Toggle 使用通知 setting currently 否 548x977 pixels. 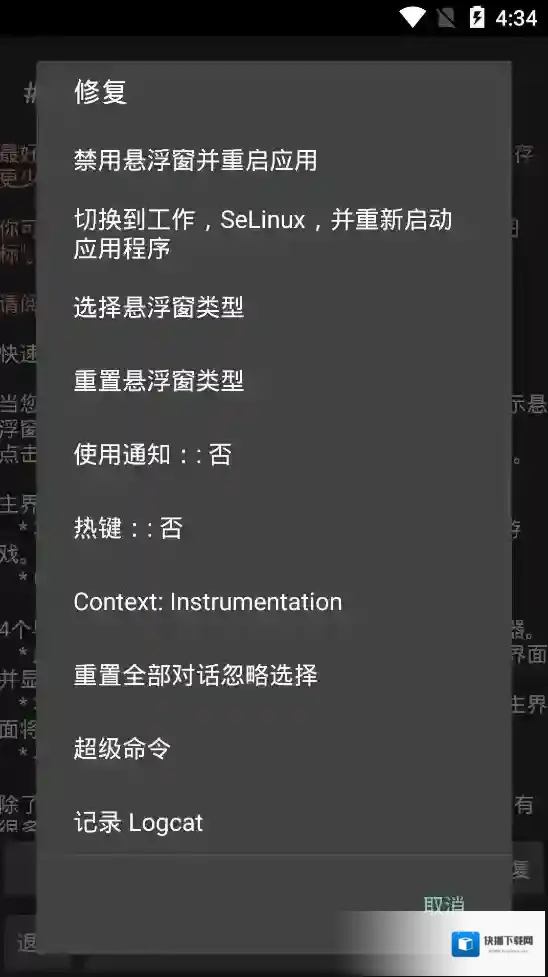(x=274, y=454)
